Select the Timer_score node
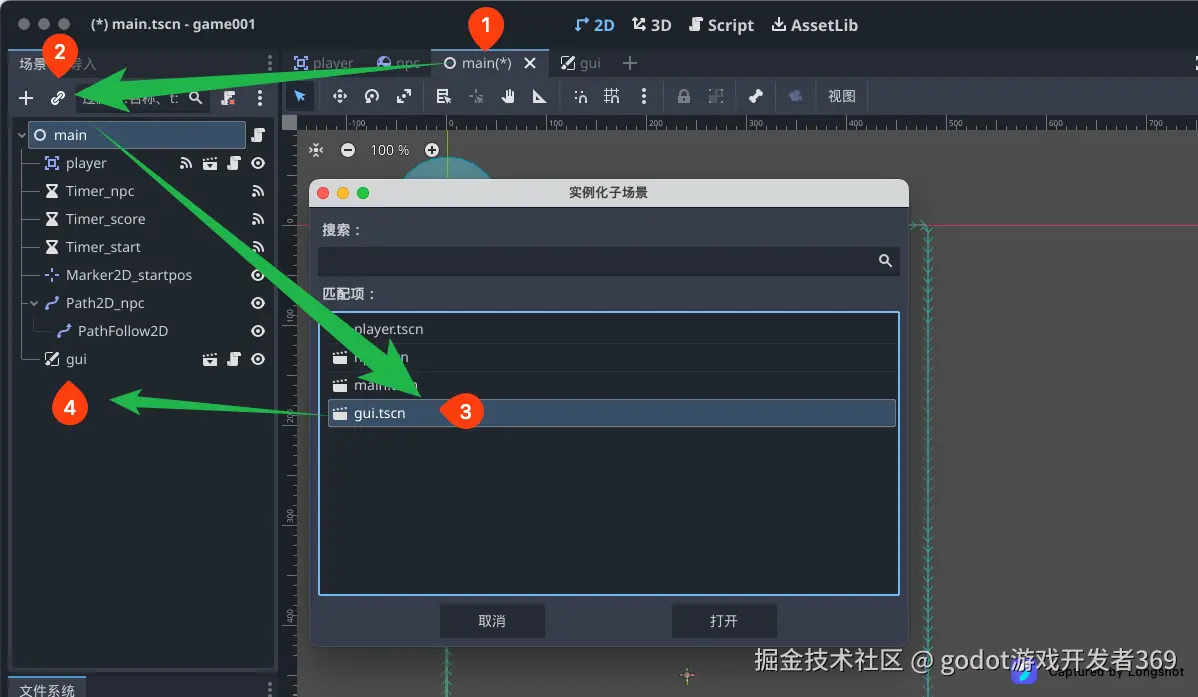The image size is (1198, 697). [105, 219]
